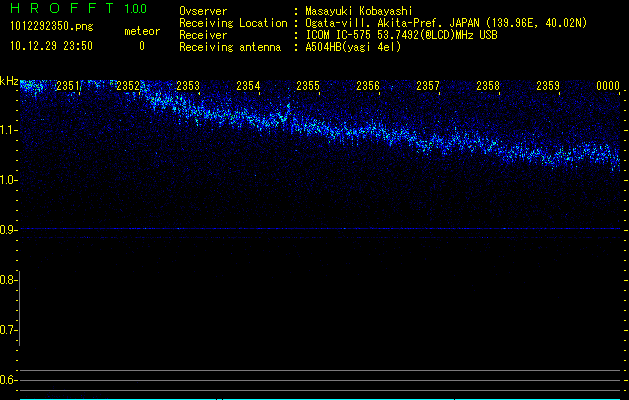Click the 2359 time marker
Screen dimensions: 629x400
coord(548,86)
